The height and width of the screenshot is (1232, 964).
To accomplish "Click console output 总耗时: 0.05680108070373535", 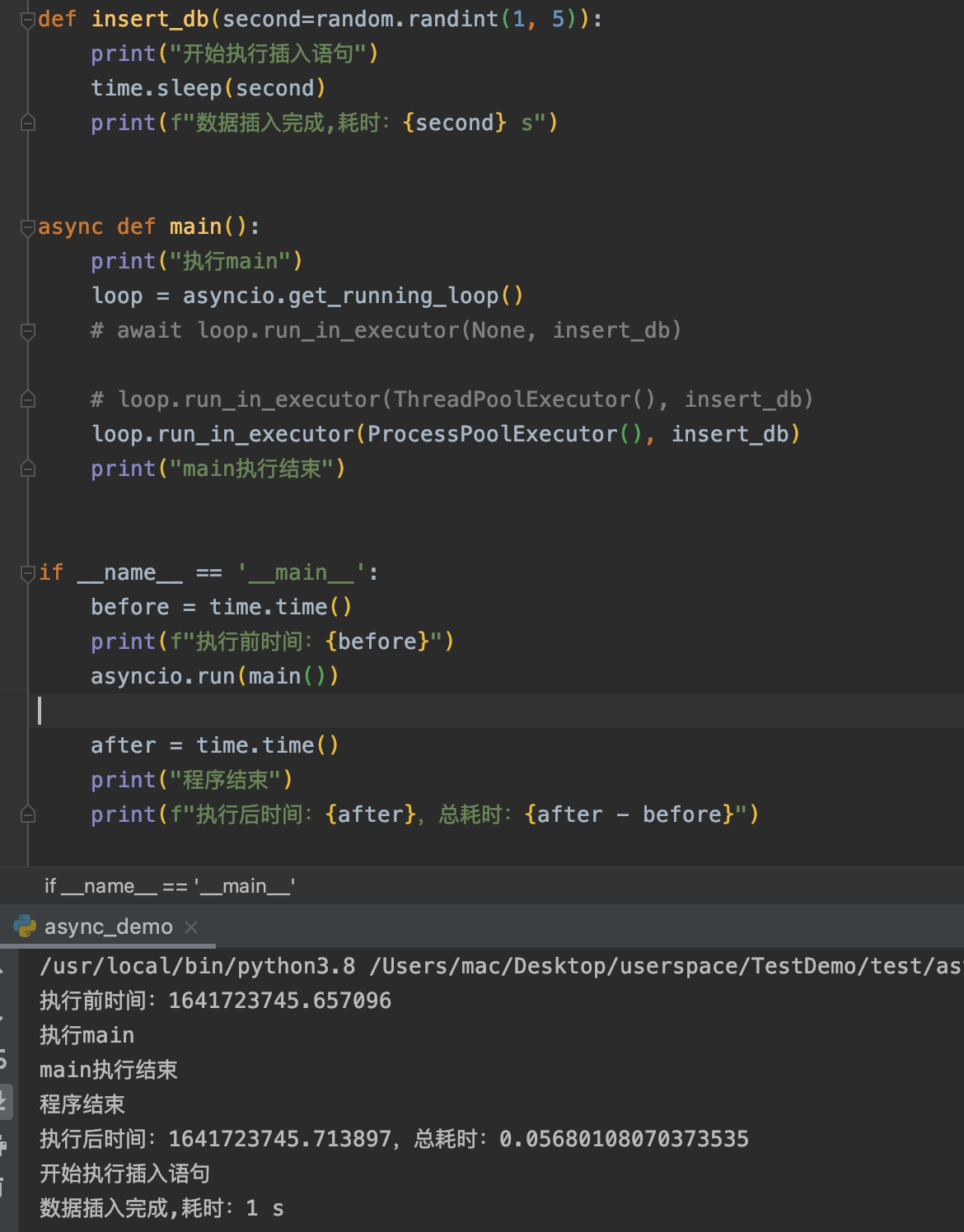I will (582, 1139).
